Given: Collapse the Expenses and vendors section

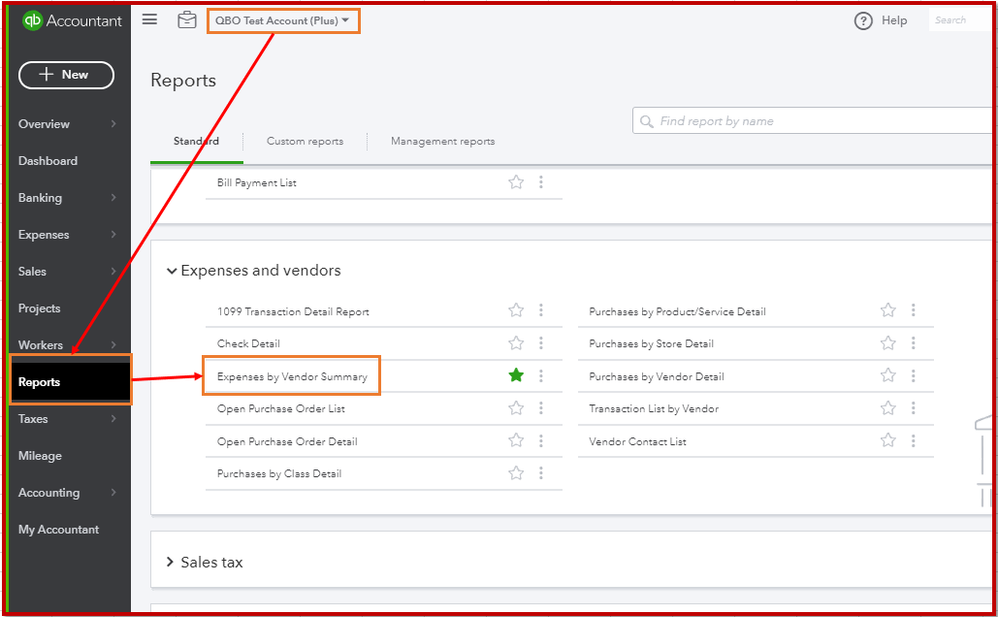Looking at the screenshot, I should tap(172, 271).
